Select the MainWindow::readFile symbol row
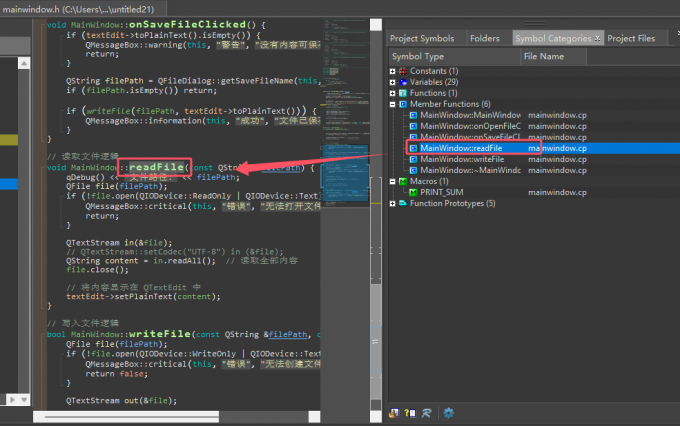This screenshot has height=426, width=680. 533,148
